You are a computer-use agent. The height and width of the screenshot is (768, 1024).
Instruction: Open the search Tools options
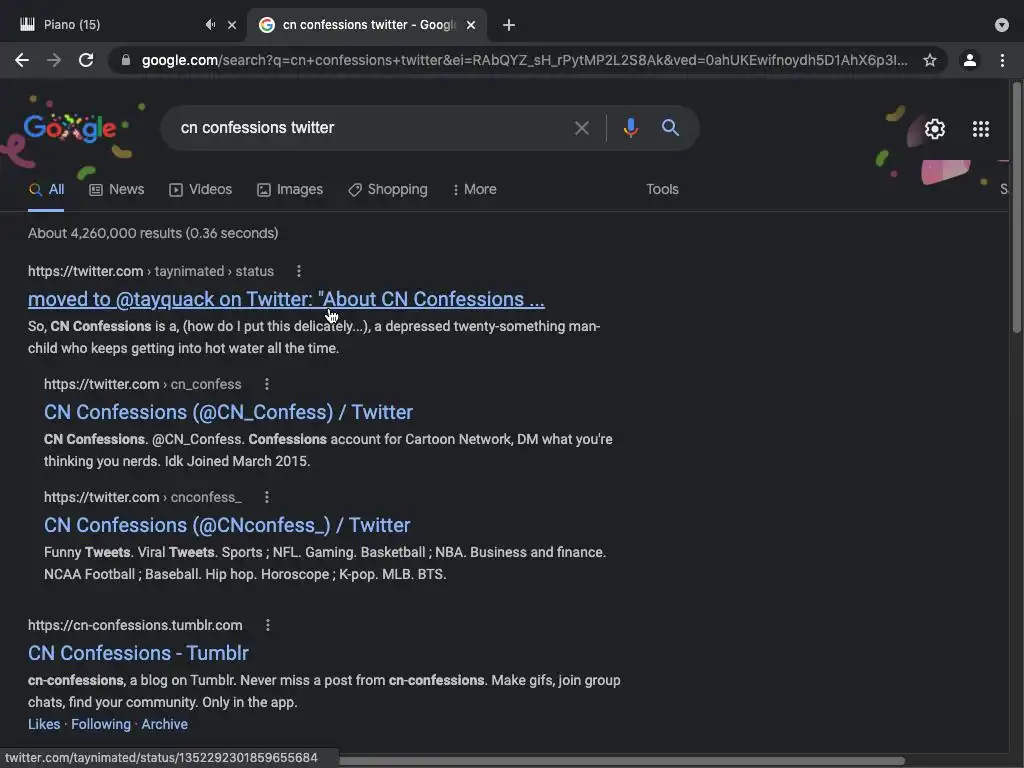tap(662, 189)
